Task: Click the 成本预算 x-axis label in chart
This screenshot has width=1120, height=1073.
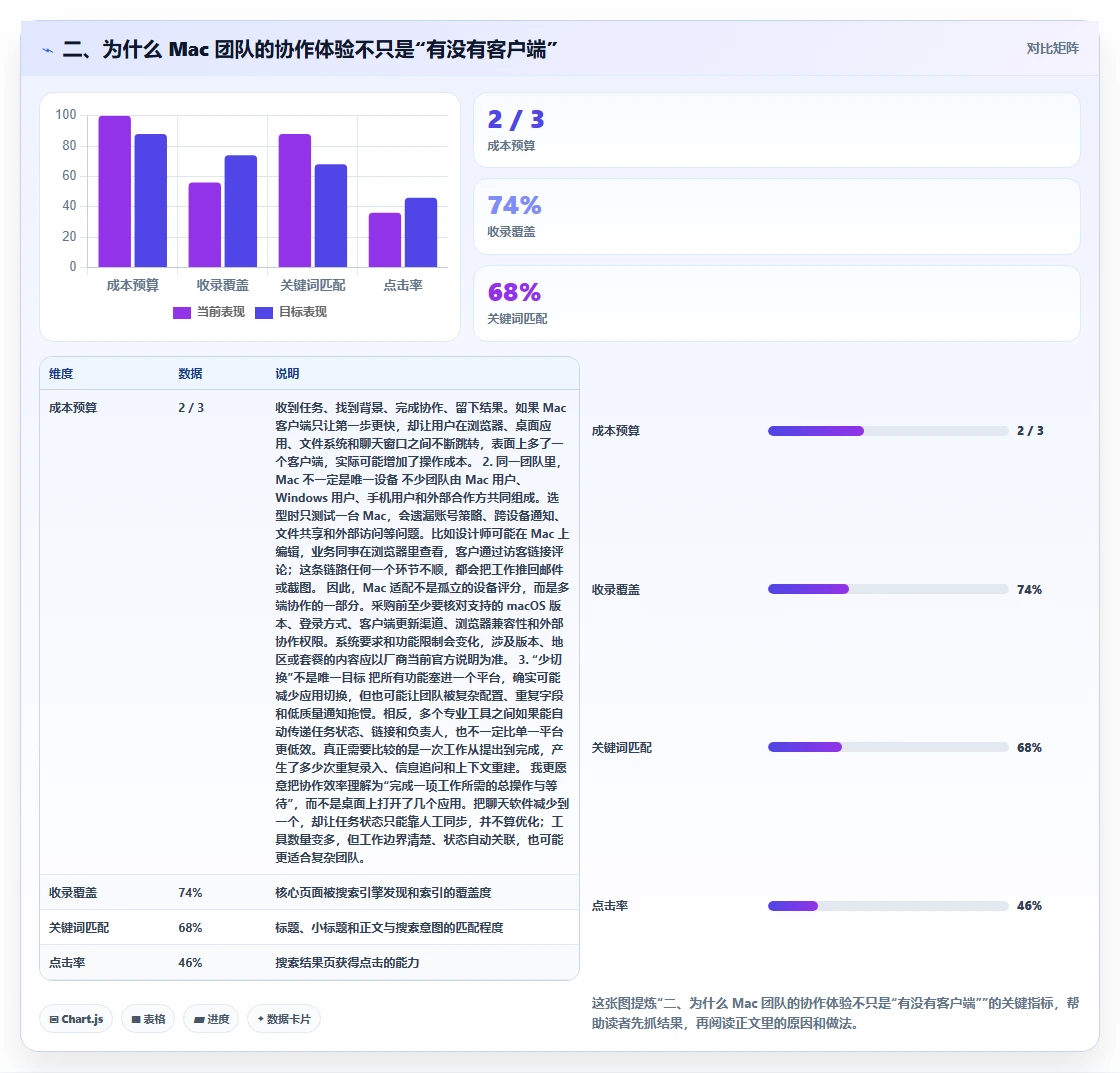Action: [x=132, y=285]
